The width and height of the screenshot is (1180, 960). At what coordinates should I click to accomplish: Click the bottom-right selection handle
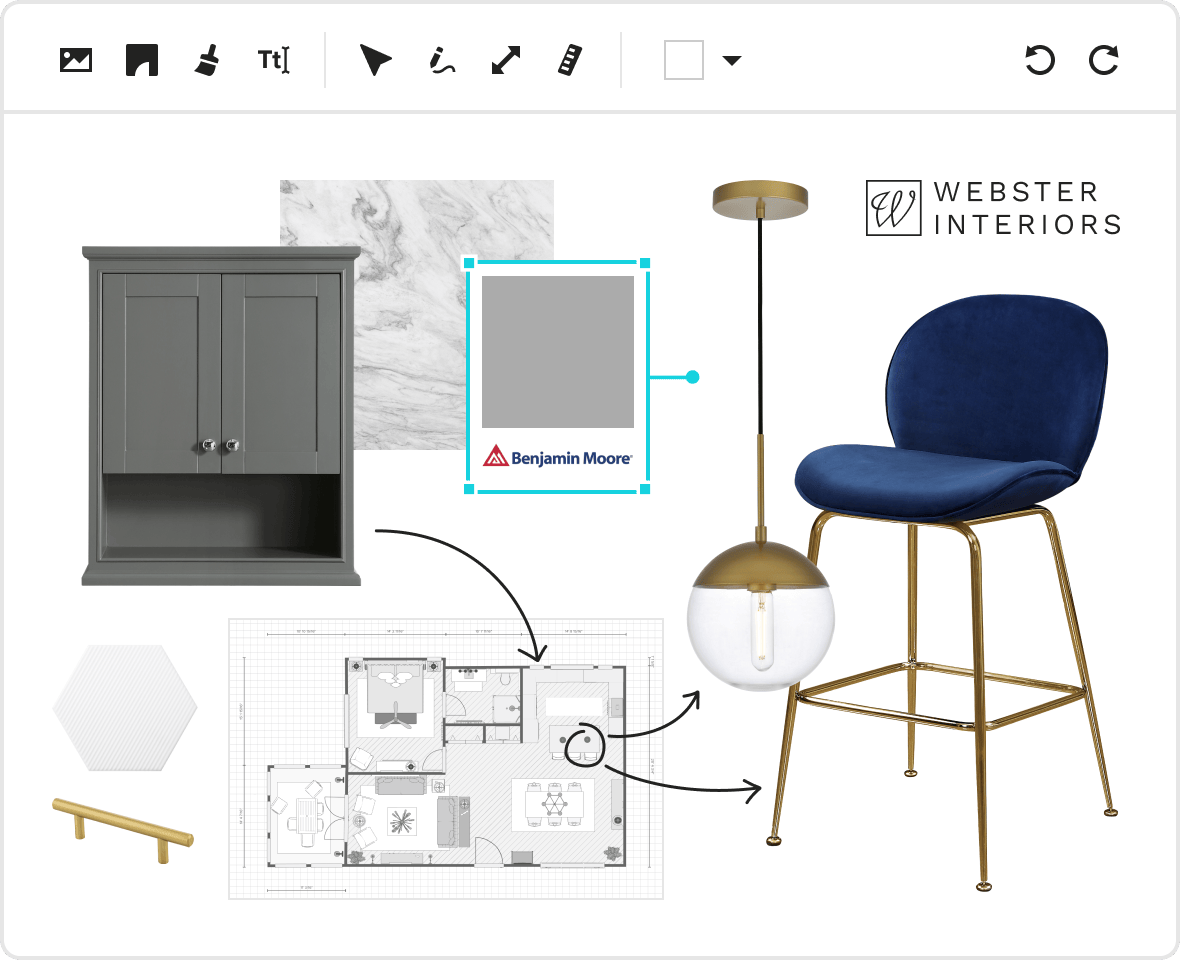click(x=645, y=489)
